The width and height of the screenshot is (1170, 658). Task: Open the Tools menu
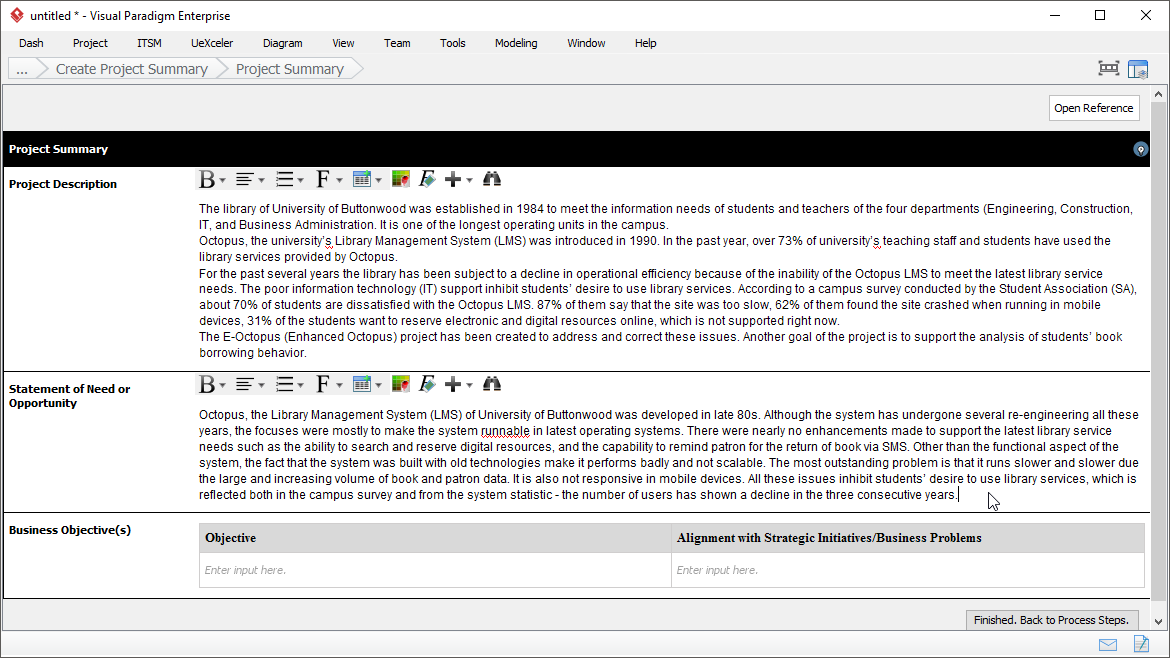[453, 43]
